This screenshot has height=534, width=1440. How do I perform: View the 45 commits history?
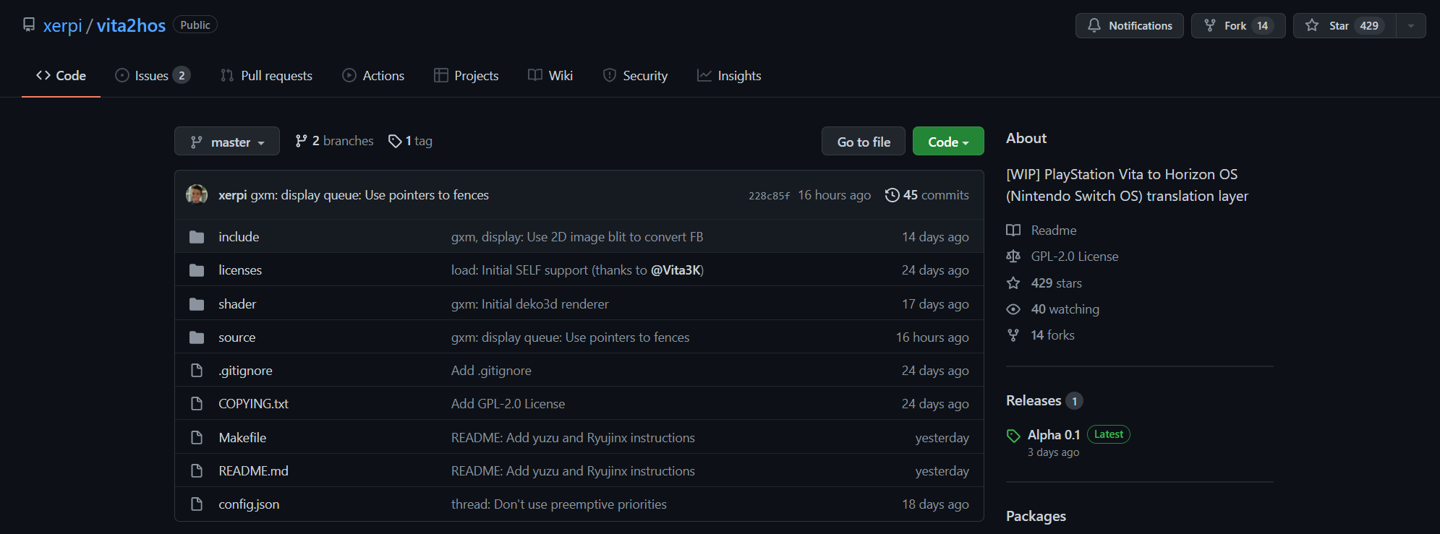pyautogui.click(x=927, y=195)
